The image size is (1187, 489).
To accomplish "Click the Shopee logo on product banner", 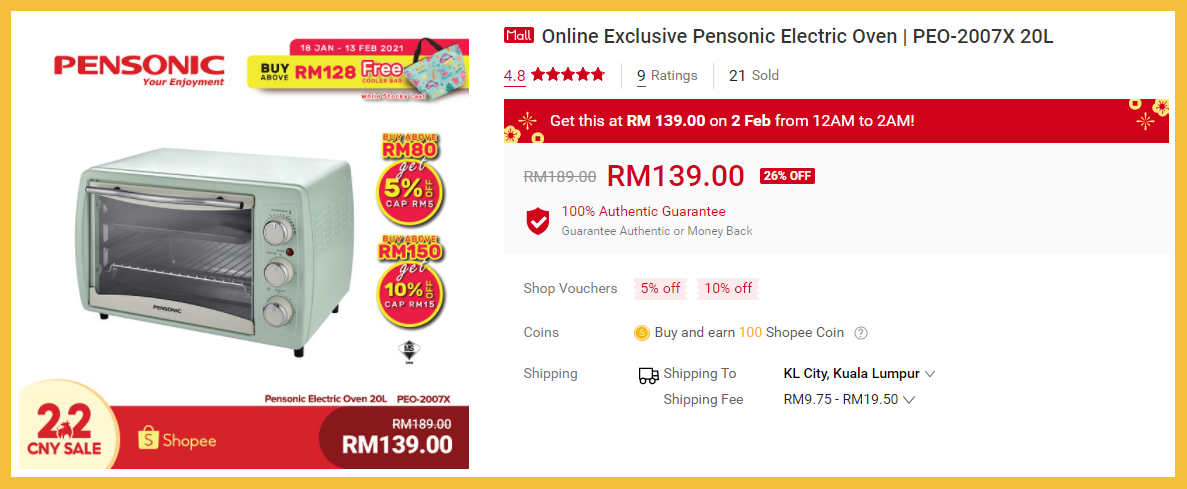I will [177, 440].
